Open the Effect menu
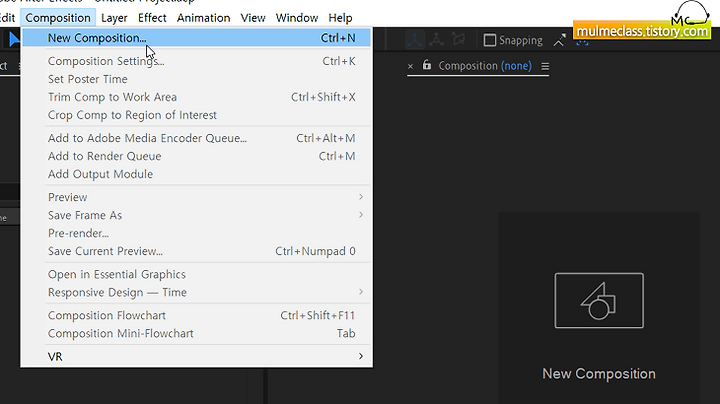 click(152, 18)
